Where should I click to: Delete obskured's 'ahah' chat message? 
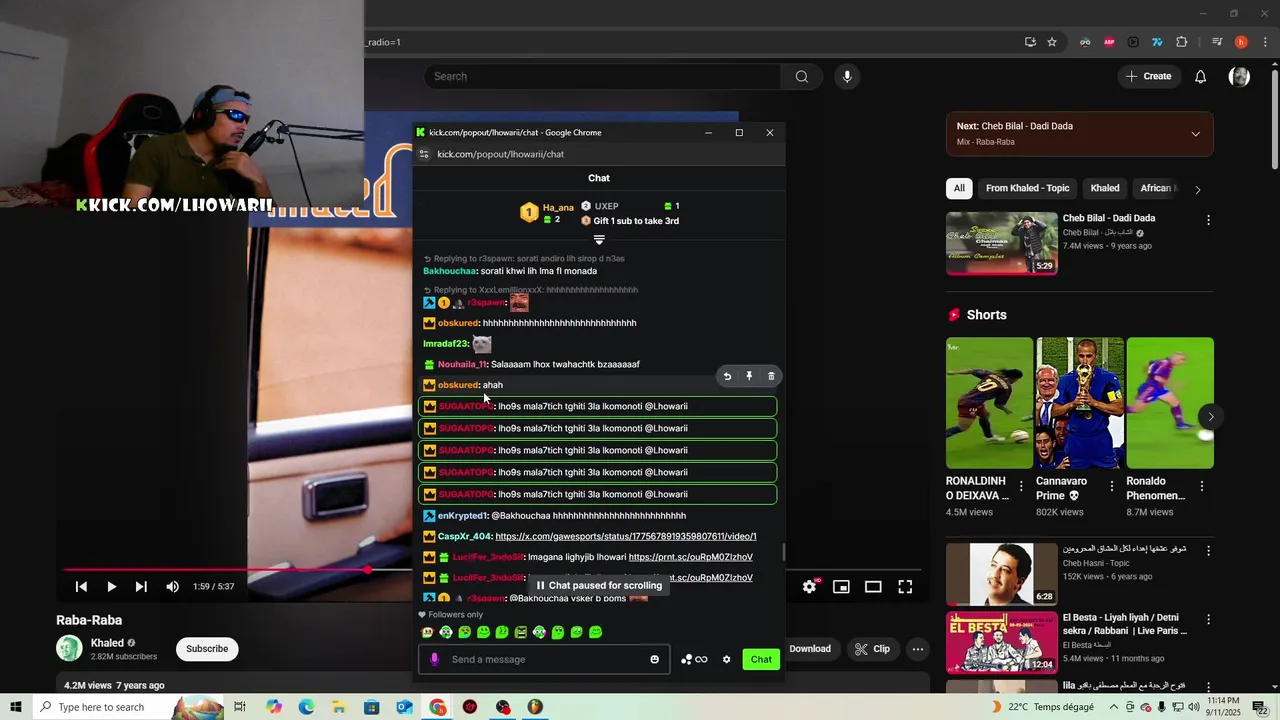(x=771, y=376)
